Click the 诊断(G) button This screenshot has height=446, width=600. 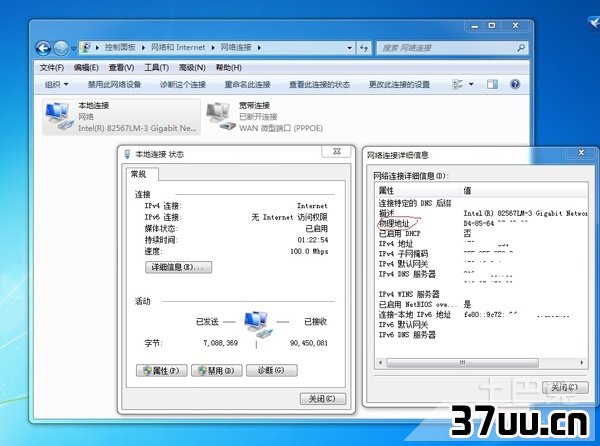[x=272, y=370]
